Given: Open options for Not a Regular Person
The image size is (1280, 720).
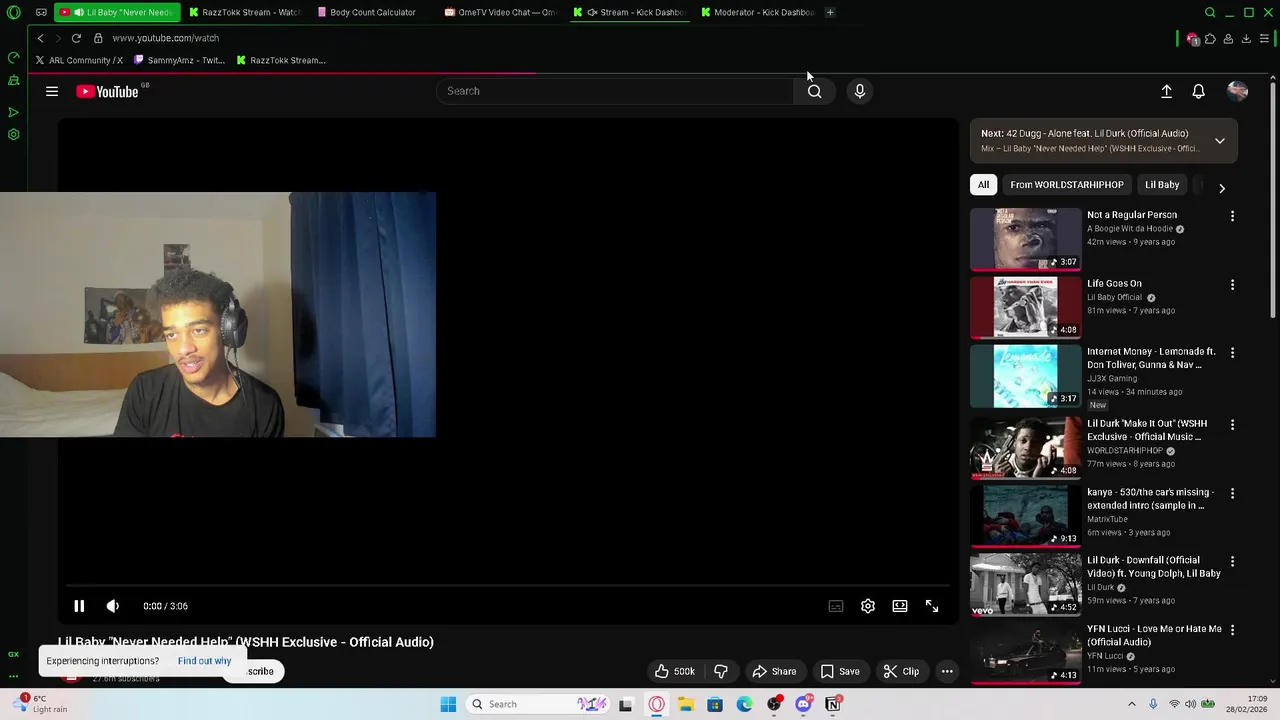Looking at the screenshot, I should (x=1232, y=216).
